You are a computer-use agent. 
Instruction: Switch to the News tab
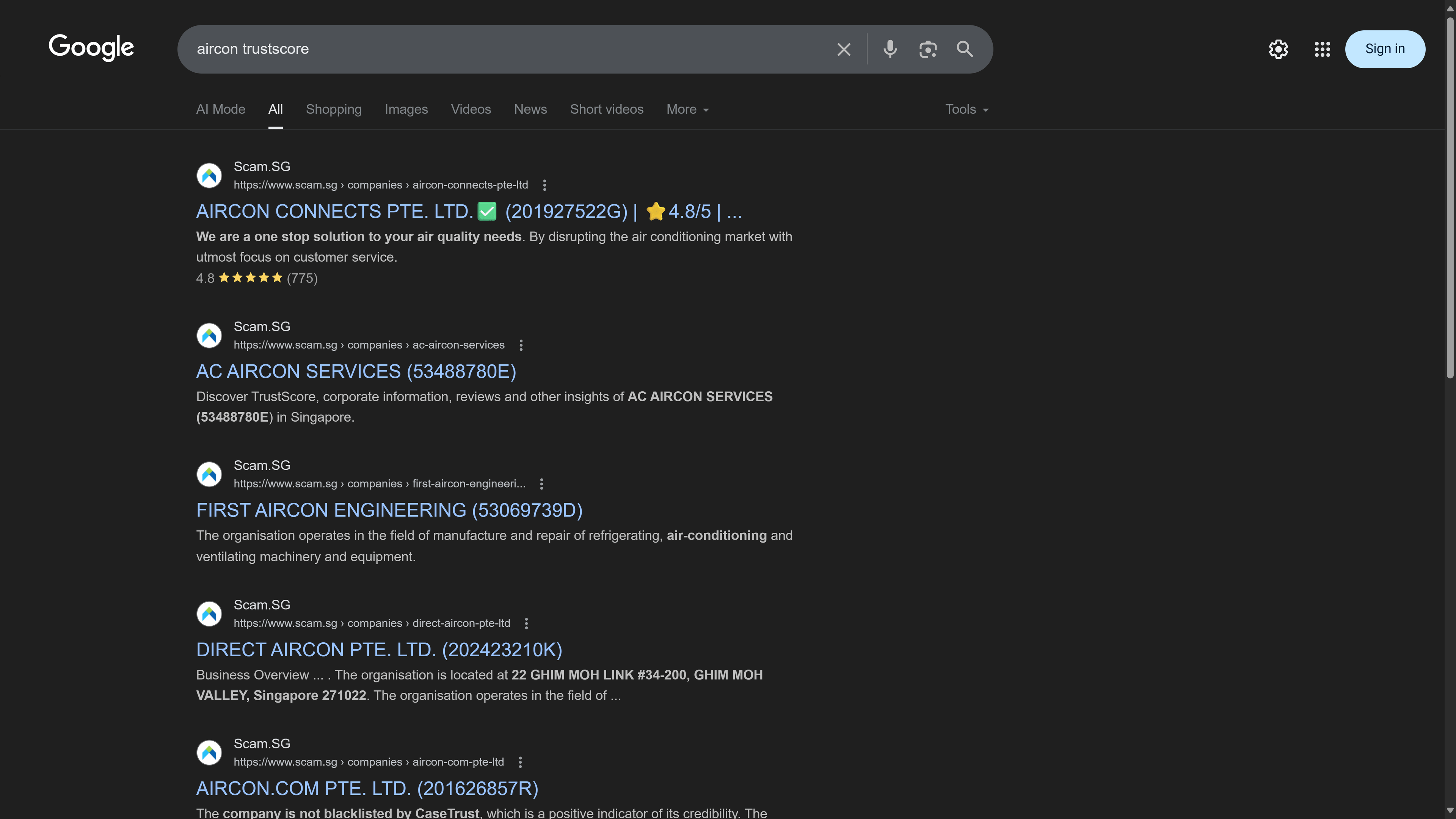click(530, 110)
